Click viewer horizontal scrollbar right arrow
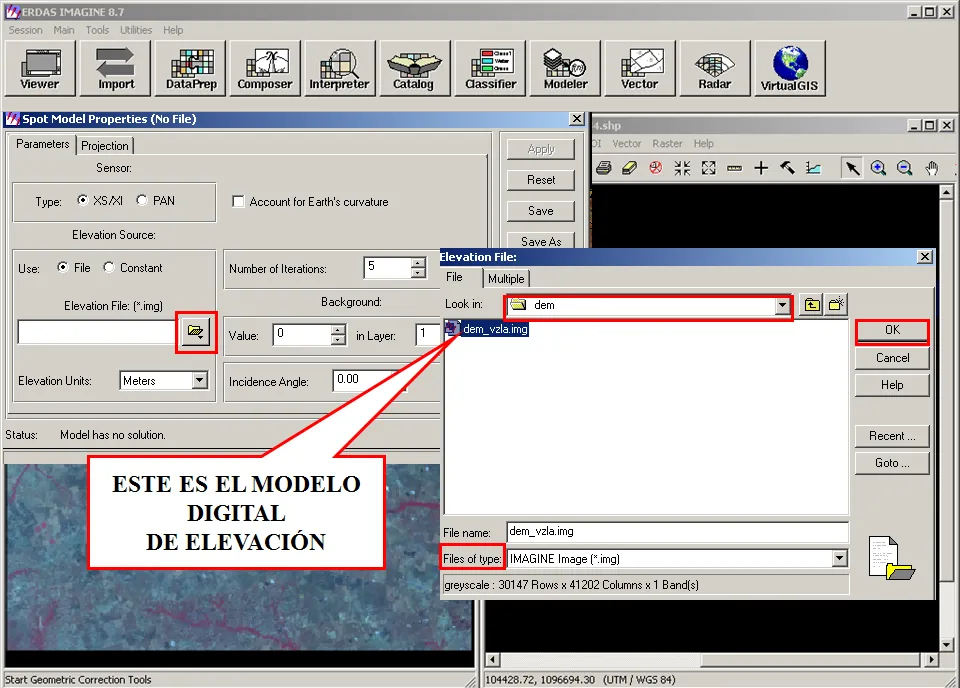This screenshot has height=688, width=960. pos(931,660)
